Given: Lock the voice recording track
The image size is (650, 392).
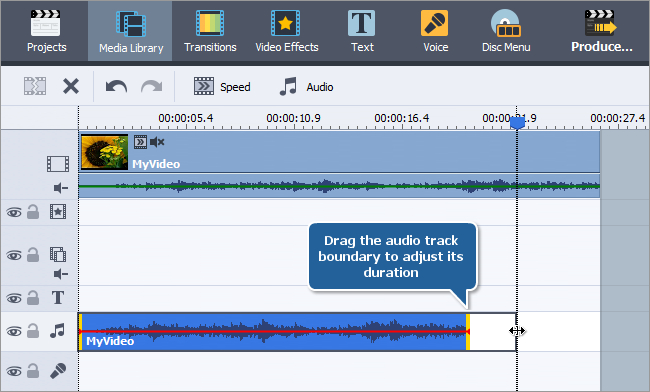Looking at the screenshot, I should tap(33, 370).
